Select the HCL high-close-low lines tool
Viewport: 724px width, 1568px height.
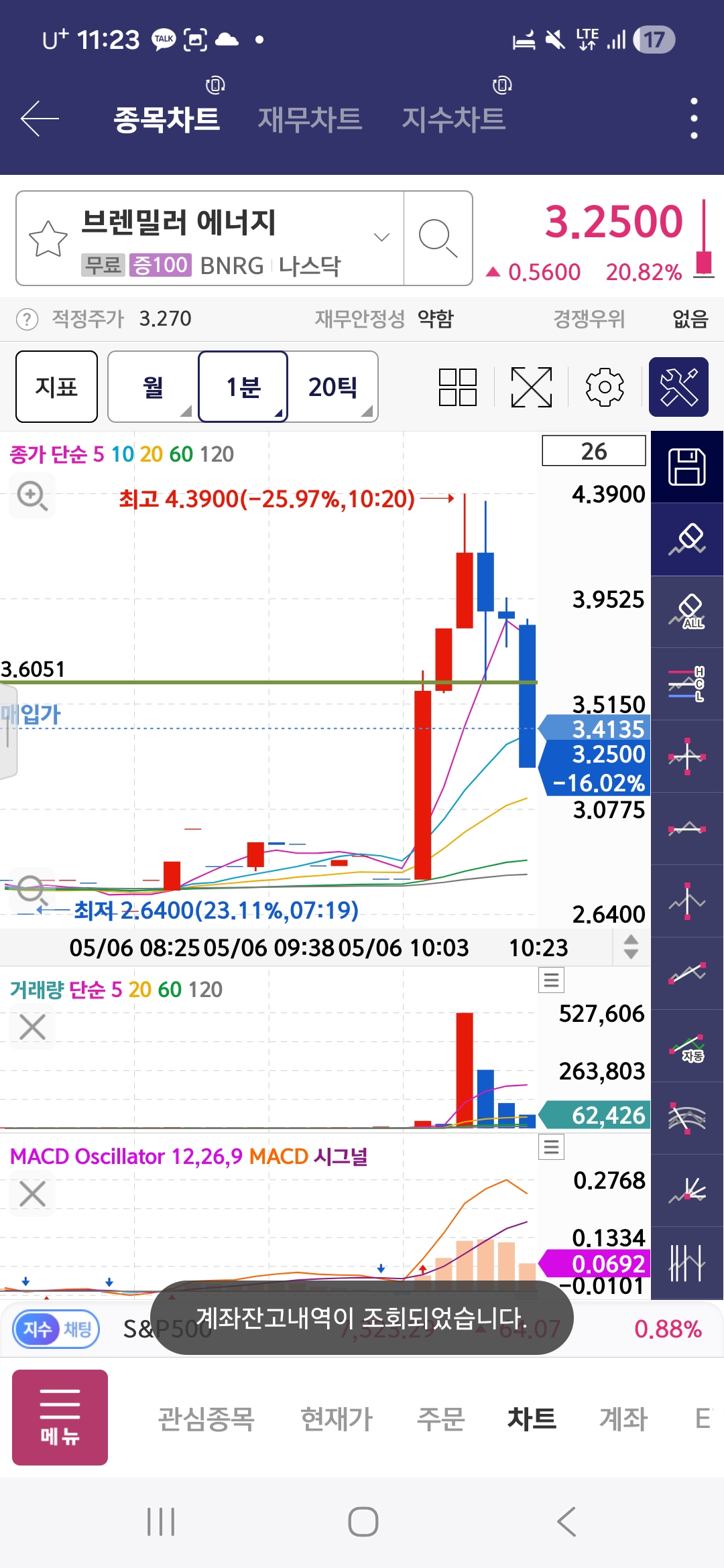tap(687, 684)
